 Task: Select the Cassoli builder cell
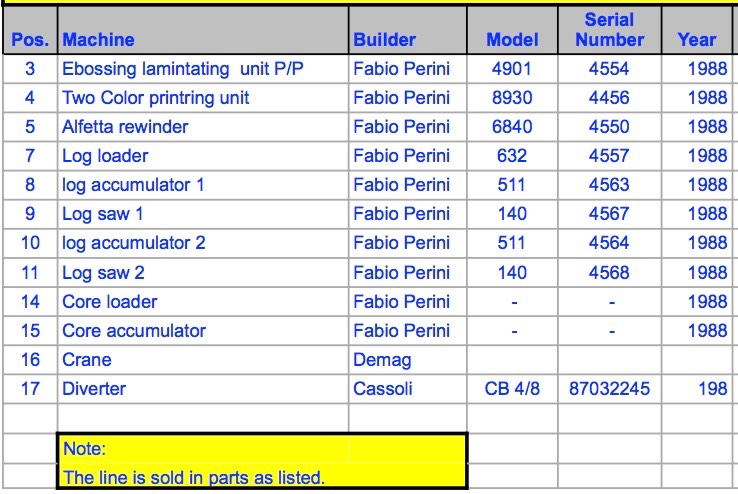click(x=408, y=389)
